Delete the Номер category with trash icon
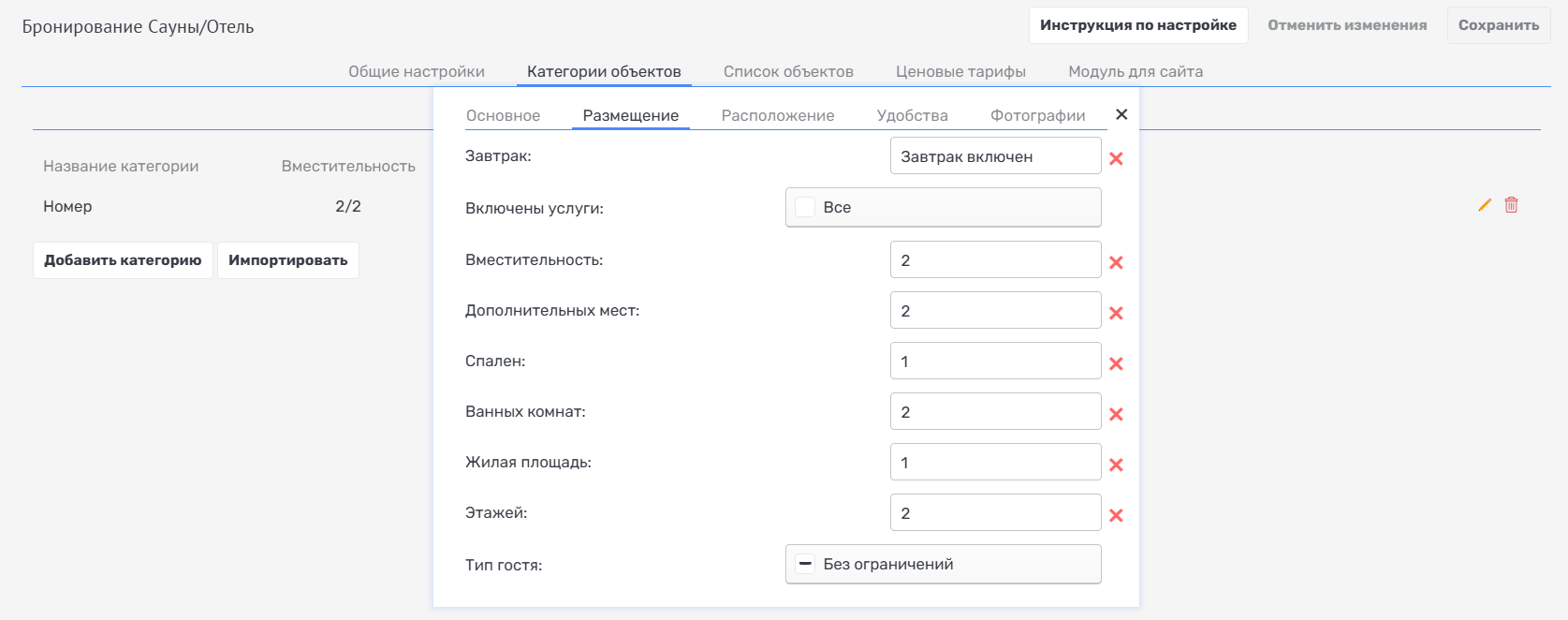 (1512, 205)
